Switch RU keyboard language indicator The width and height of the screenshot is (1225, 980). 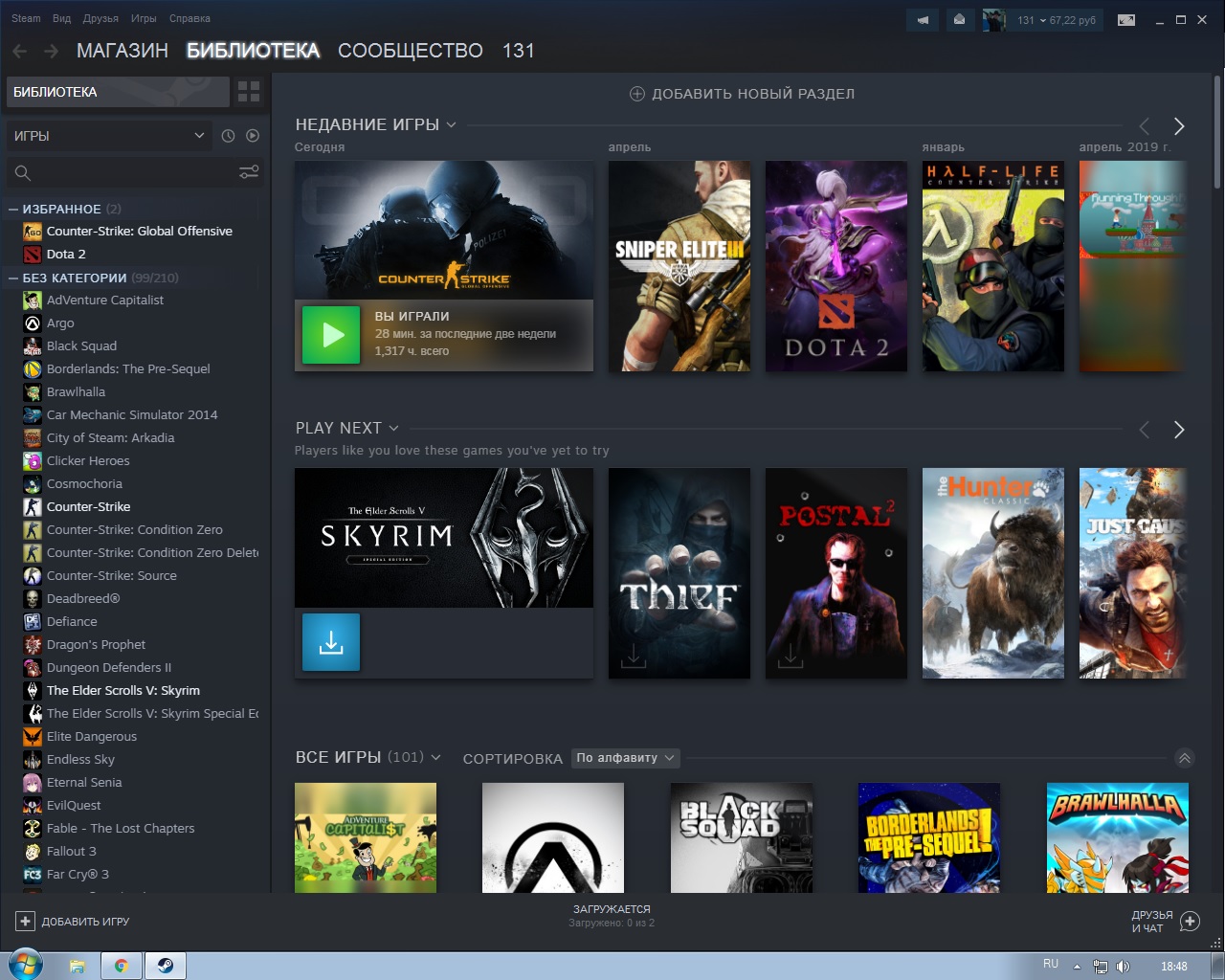click(x=1051, y=964)
